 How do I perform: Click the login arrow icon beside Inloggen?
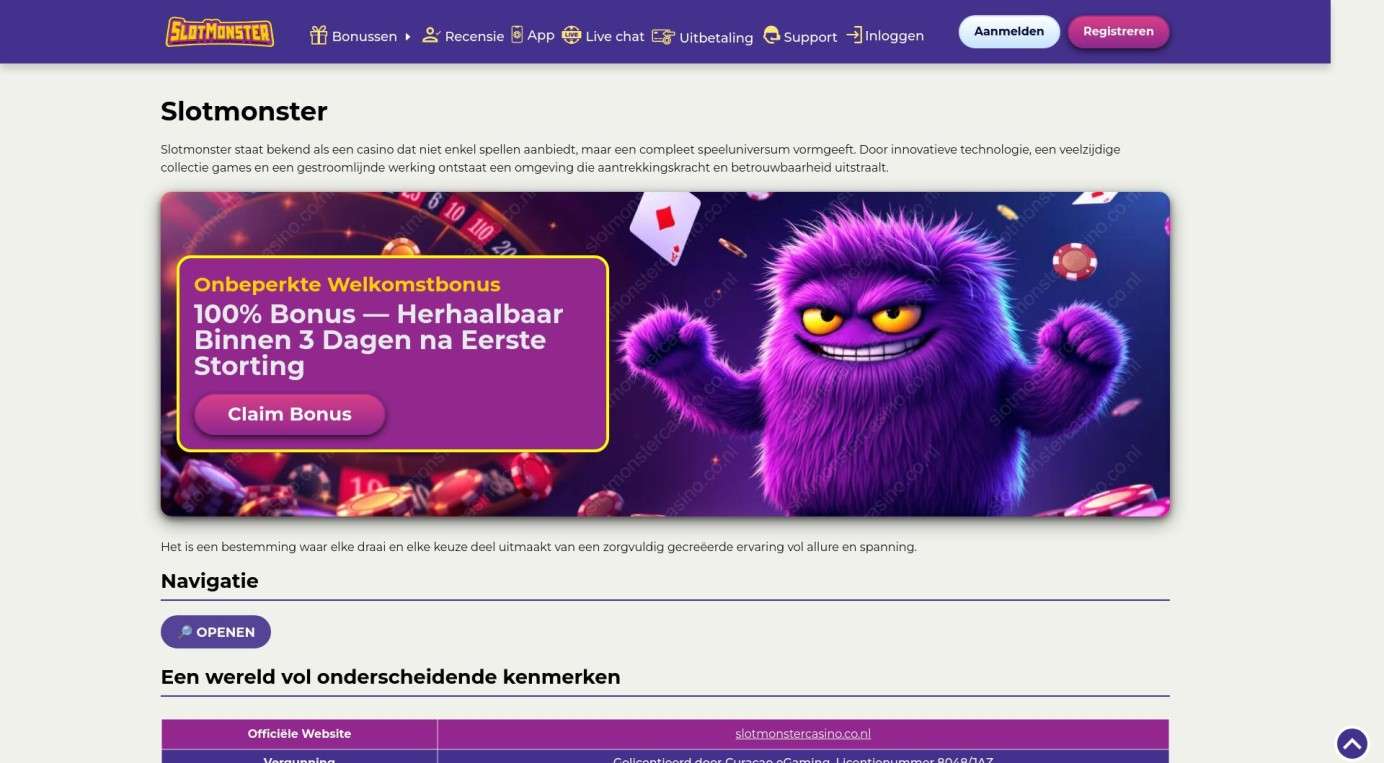[x=854, y=35]
